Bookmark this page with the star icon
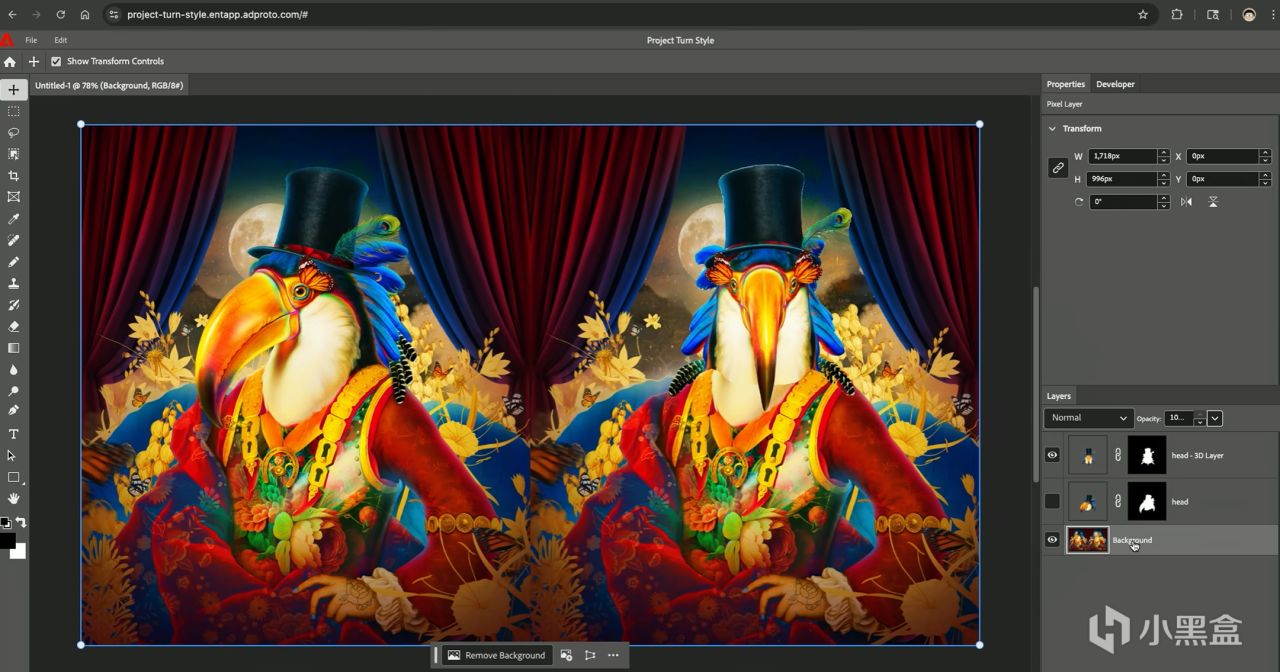The height and width of the screenshot is (672, 1280). (1143, 15)
